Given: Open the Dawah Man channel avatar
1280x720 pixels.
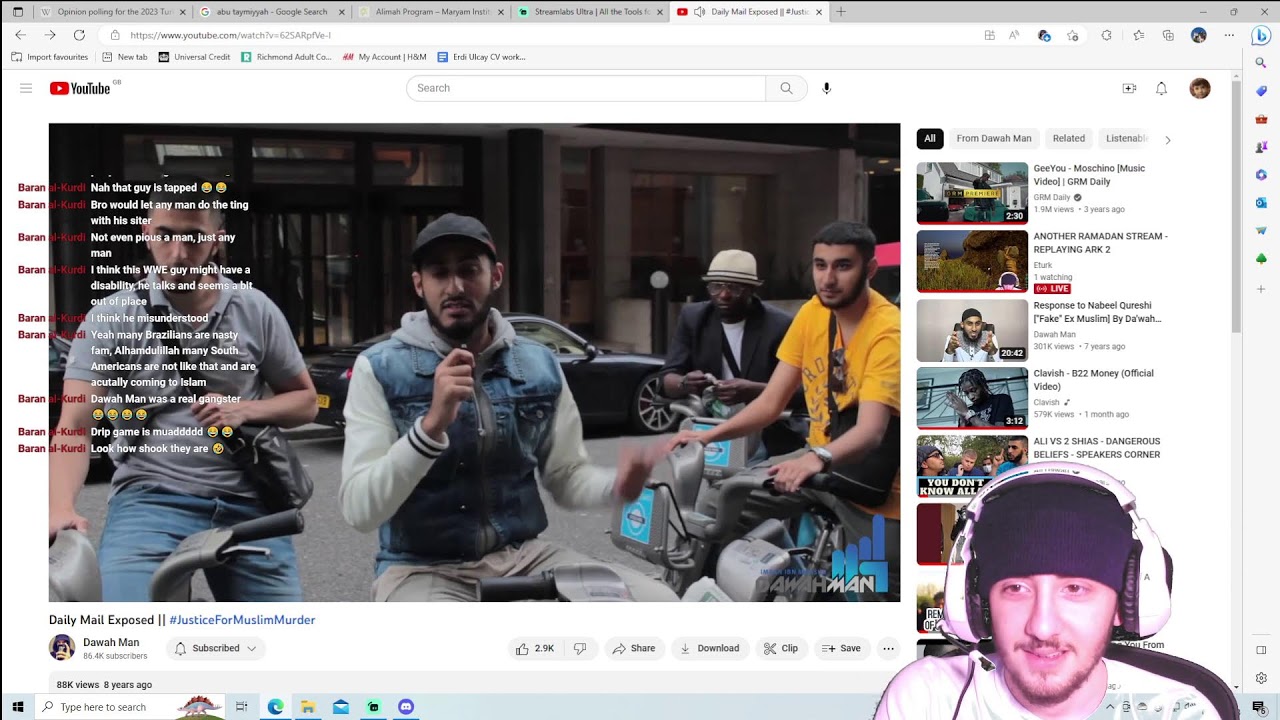Looking at the screenshot, I should point(62,648).
